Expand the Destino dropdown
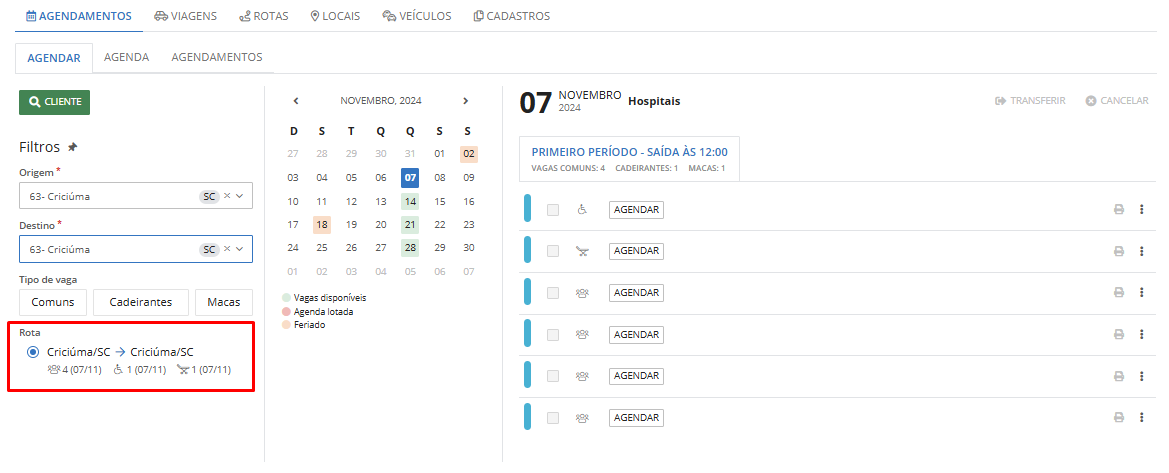 point(240,249)
